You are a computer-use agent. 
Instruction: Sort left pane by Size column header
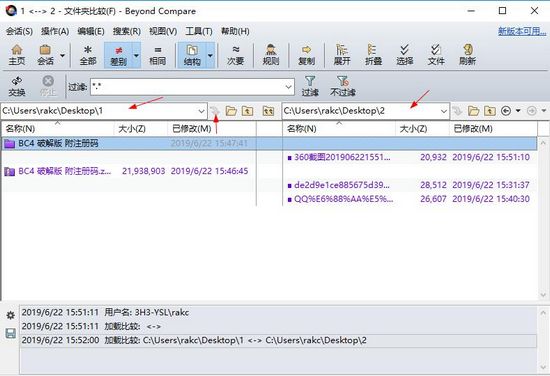pyautogui.click(x=141, y=129)
